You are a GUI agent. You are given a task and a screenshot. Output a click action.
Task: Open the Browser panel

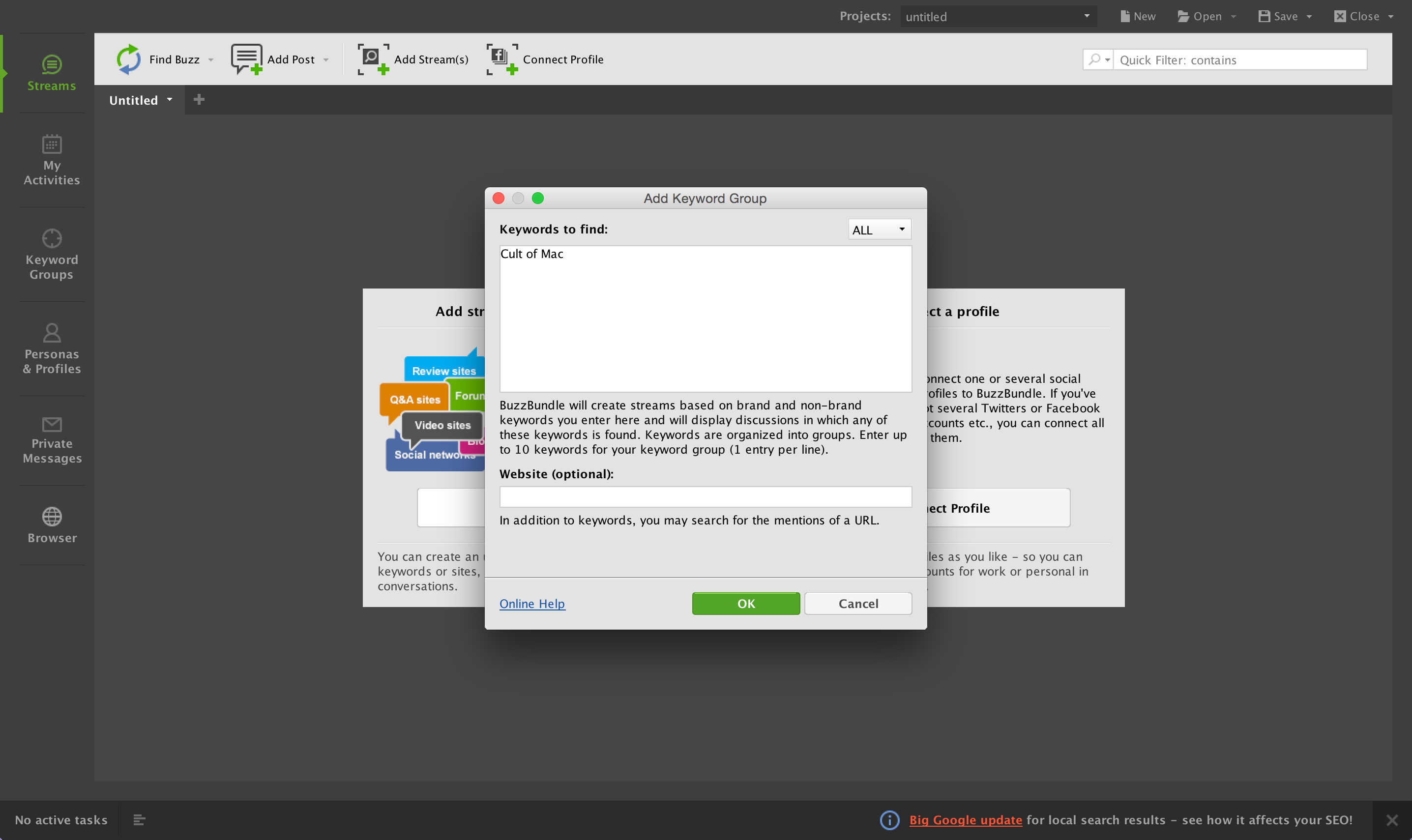pyautogui.click(x=52, y=524)
